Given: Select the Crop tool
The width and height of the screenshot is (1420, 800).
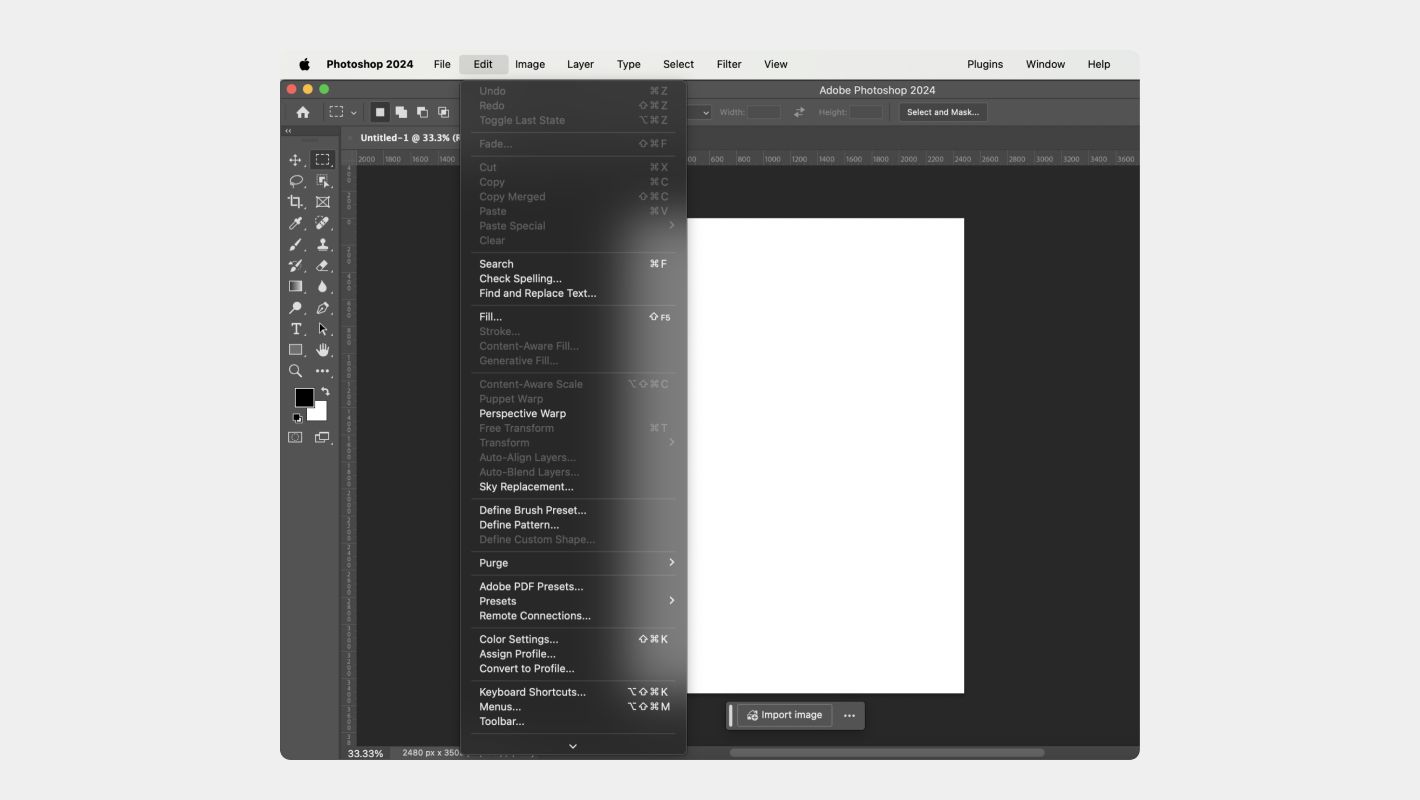Looking at the screenshot, I should pyautogui.click(x=295, y=201).
